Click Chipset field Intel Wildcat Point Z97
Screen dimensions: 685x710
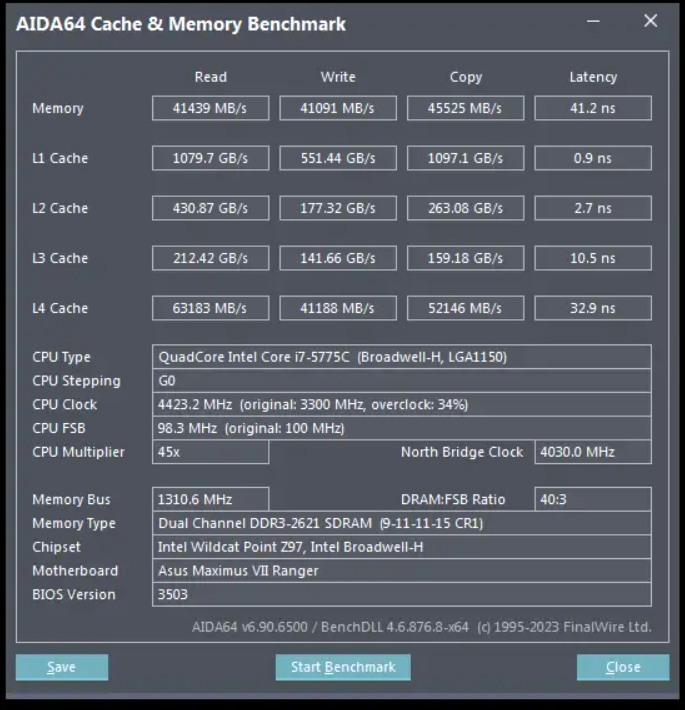[402, 547]
